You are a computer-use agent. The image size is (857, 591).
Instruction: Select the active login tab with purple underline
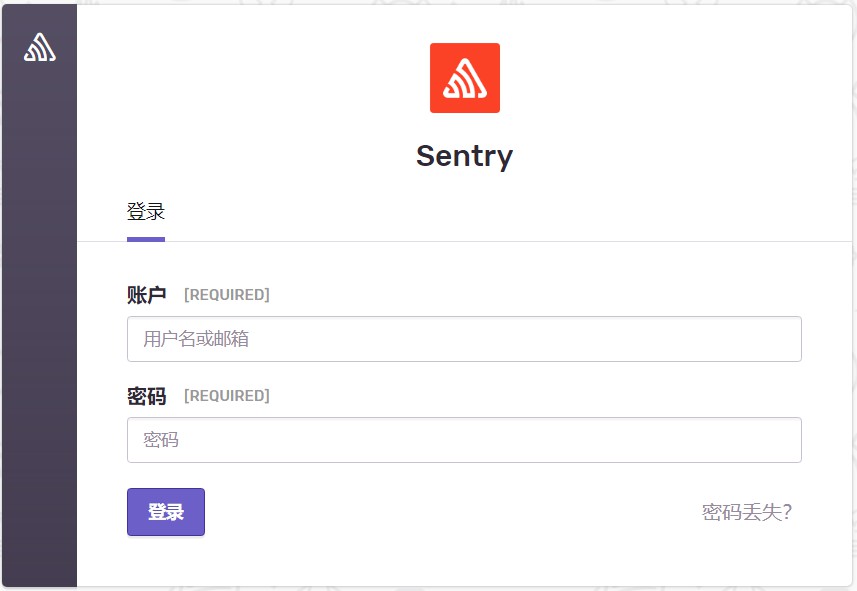(145, 211)
